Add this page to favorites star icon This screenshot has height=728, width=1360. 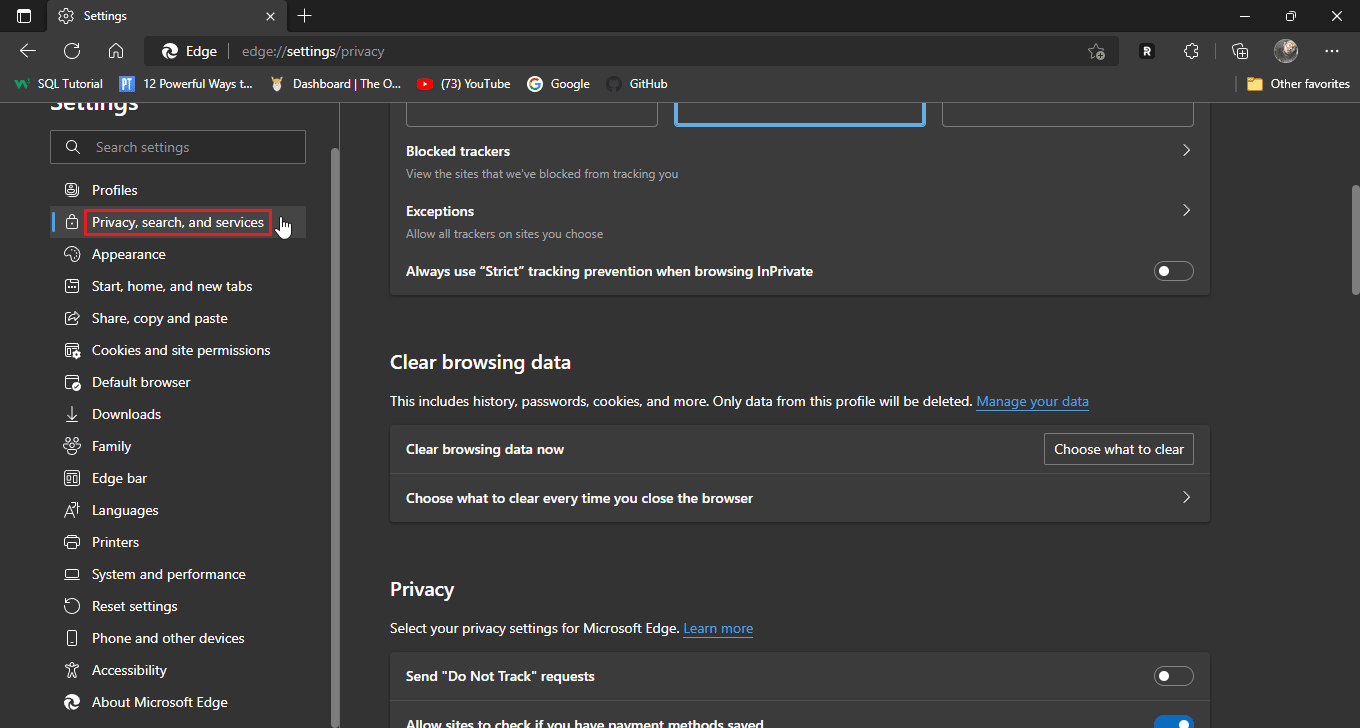(1096, 51)
